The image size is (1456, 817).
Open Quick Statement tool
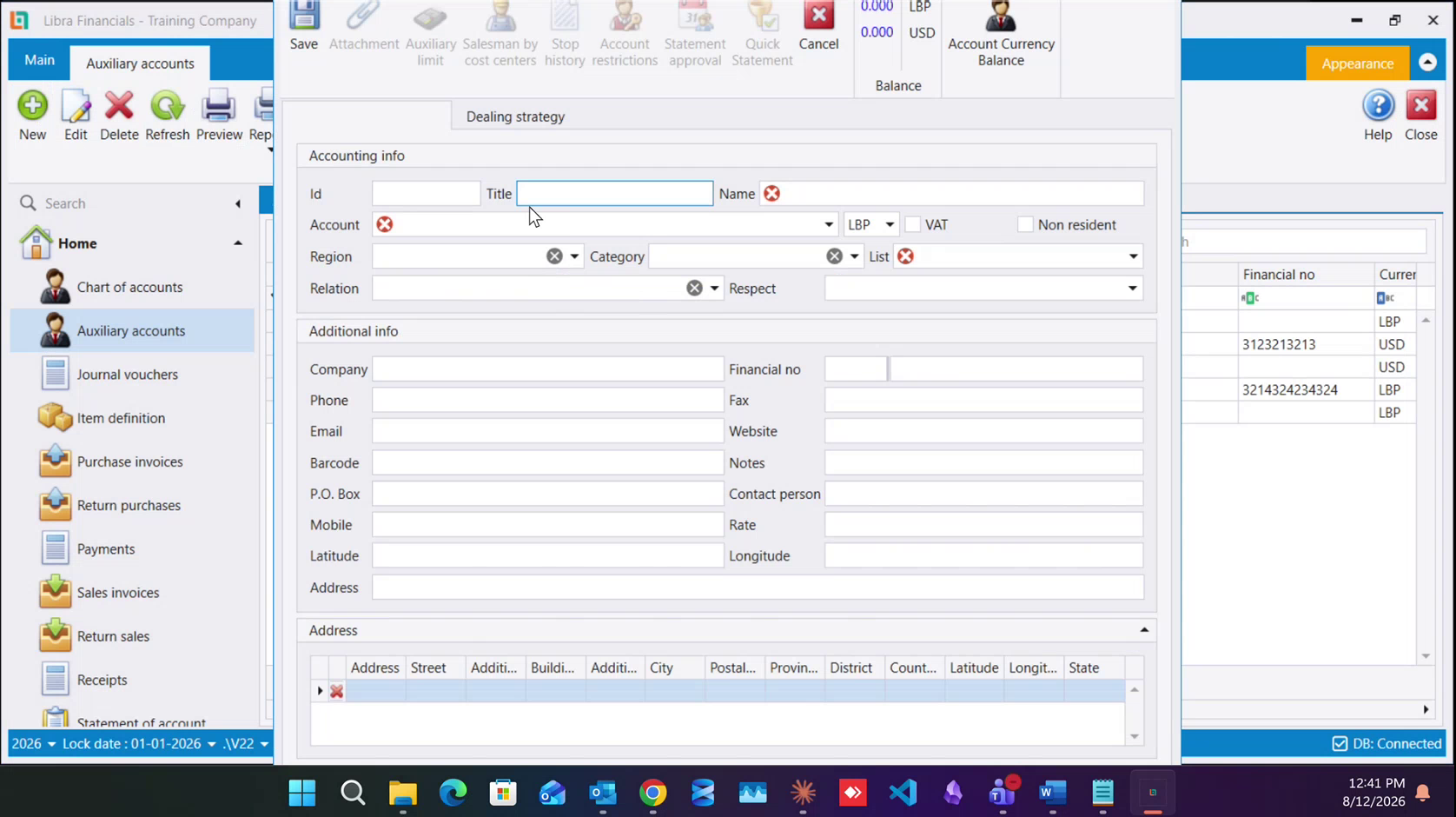(x=762, y=33)
